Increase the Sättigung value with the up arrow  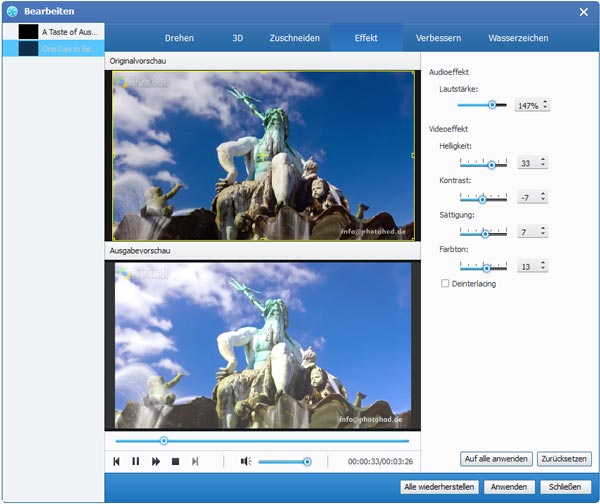[543, 228]
